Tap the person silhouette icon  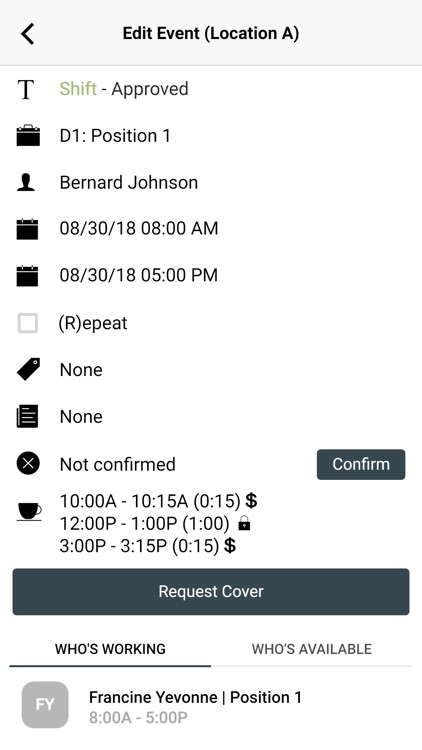click(x=26, y=182)
